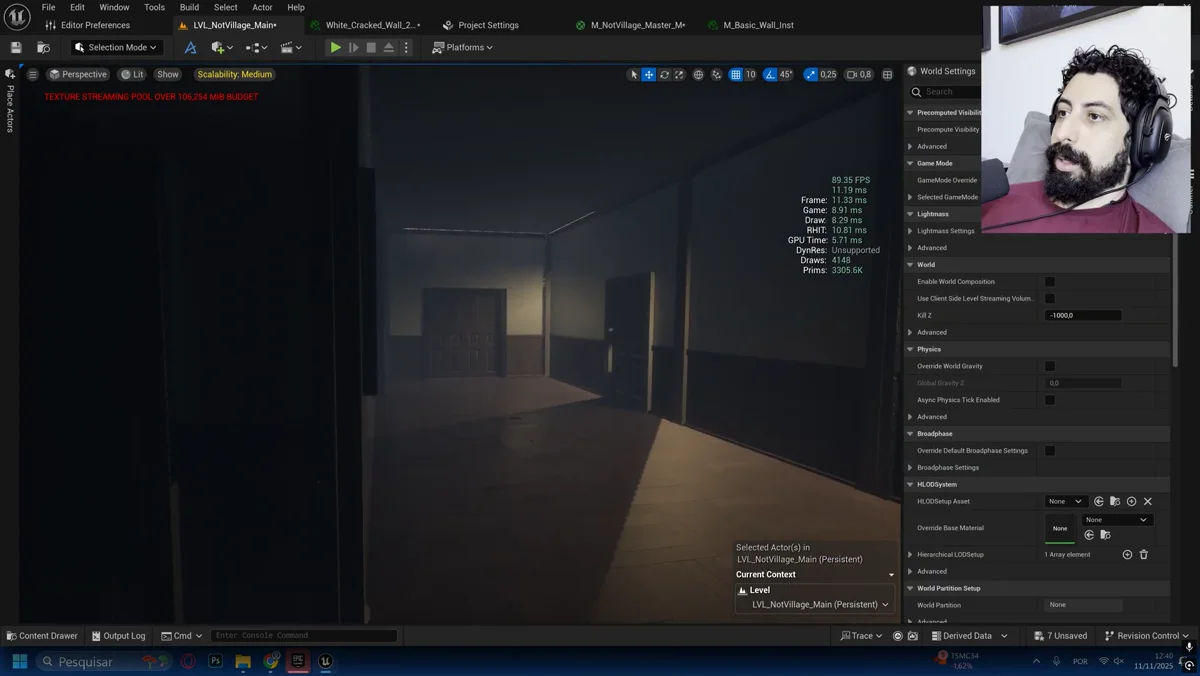Switch to the M_Basic_Wall_Inst tab
Viewport: 1200px width, 676px height.
pos(757,24)
